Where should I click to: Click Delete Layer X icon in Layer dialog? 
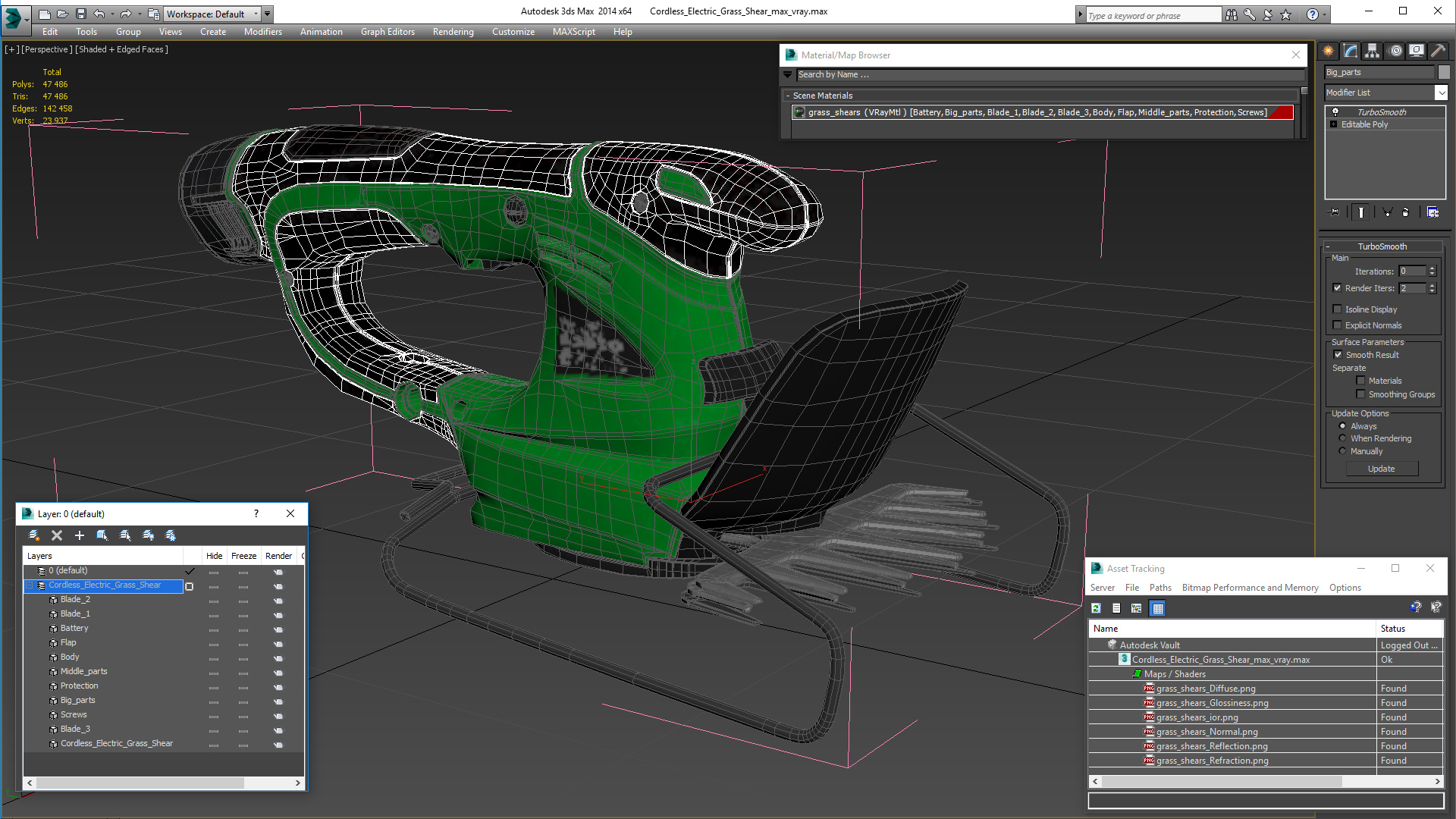click(57, 535)
